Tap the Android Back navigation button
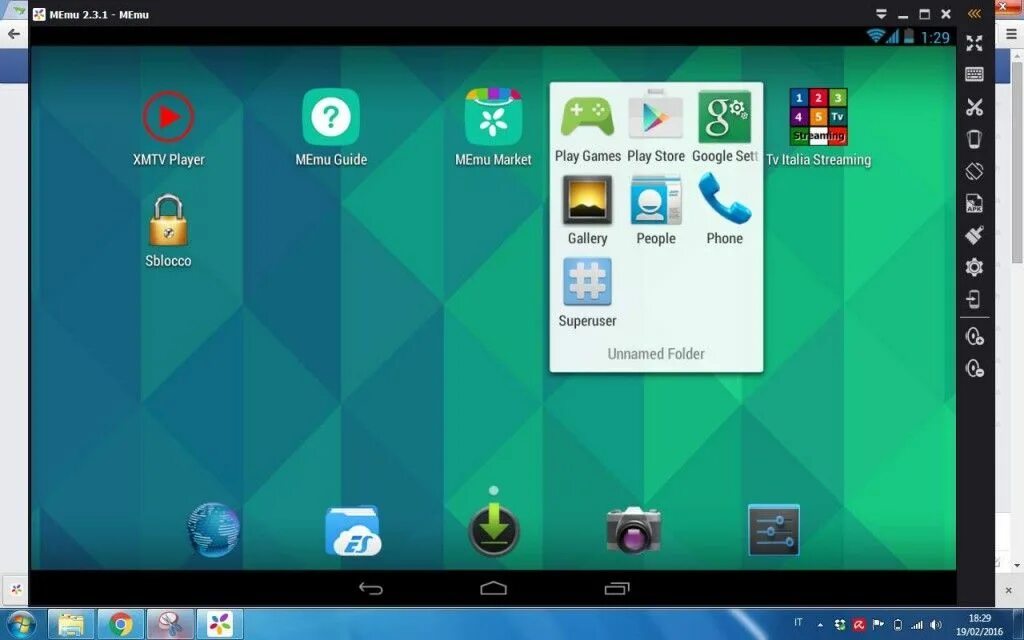This screenshot has width=1024, height=640. 370,589
